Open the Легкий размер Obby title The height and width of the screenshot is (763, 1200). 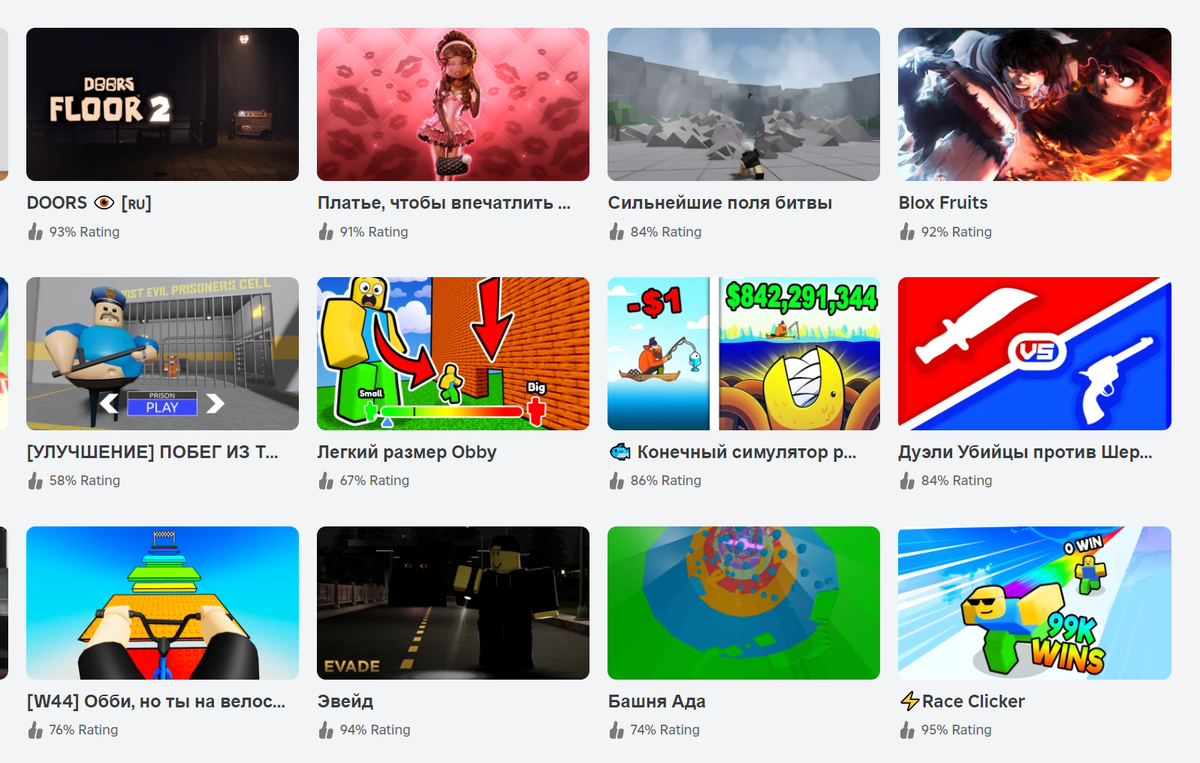(407, 453)
